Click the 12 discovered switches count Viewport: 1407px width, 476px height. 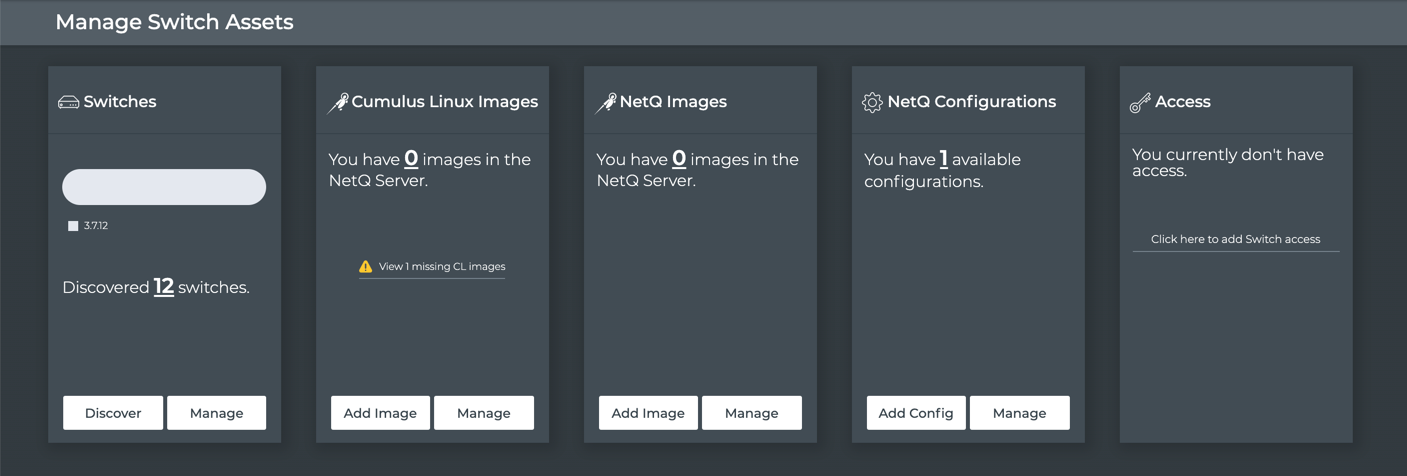pos(164,287)
